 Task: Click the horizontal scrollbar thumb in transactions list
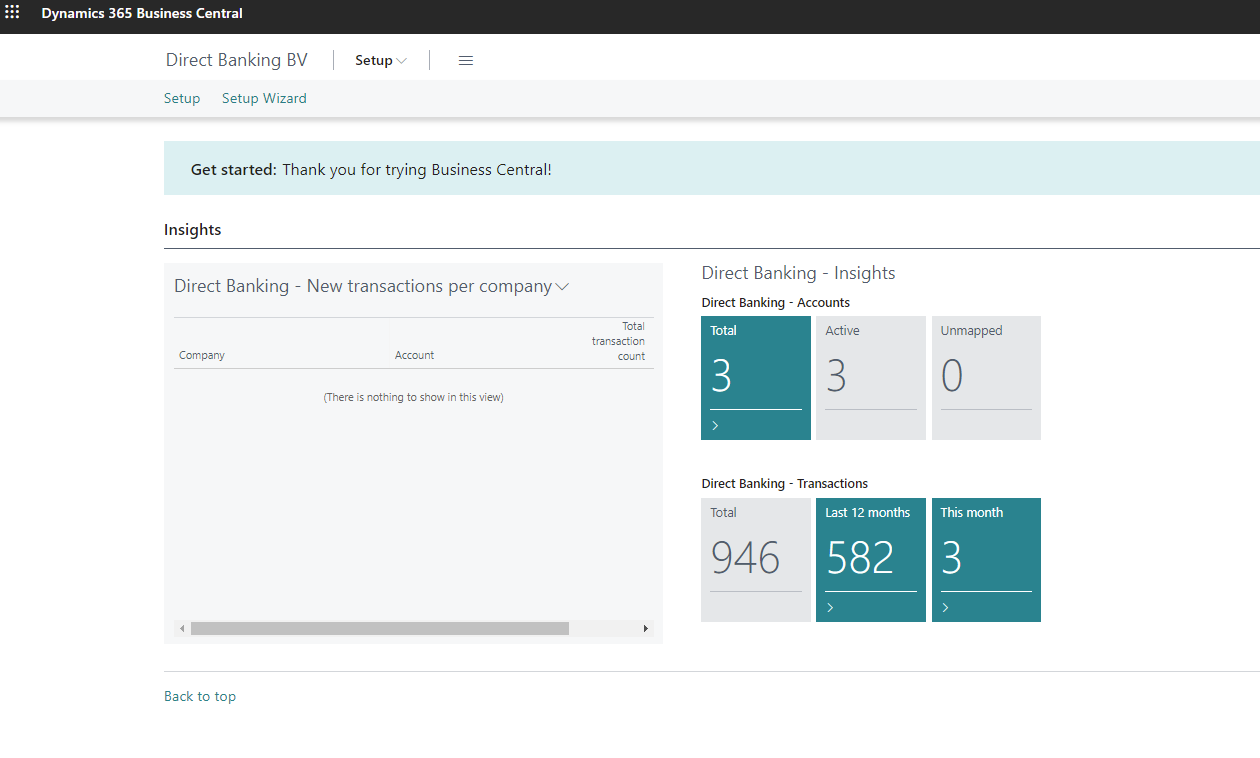click(380, 629)
